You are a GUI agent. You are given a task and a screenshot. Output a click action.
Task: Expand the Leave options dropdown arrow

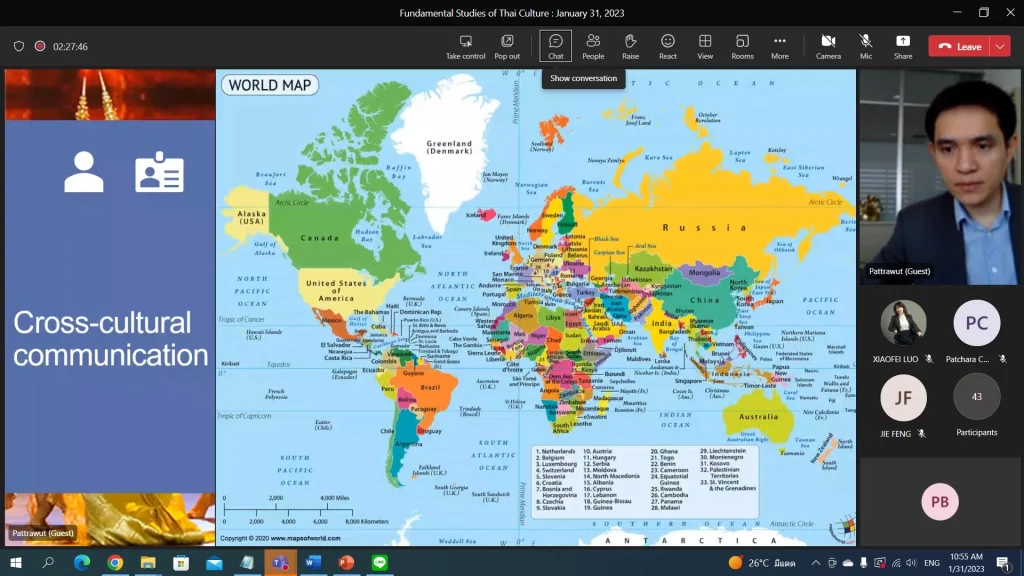pyautogui.click(x=1000, y=46)
